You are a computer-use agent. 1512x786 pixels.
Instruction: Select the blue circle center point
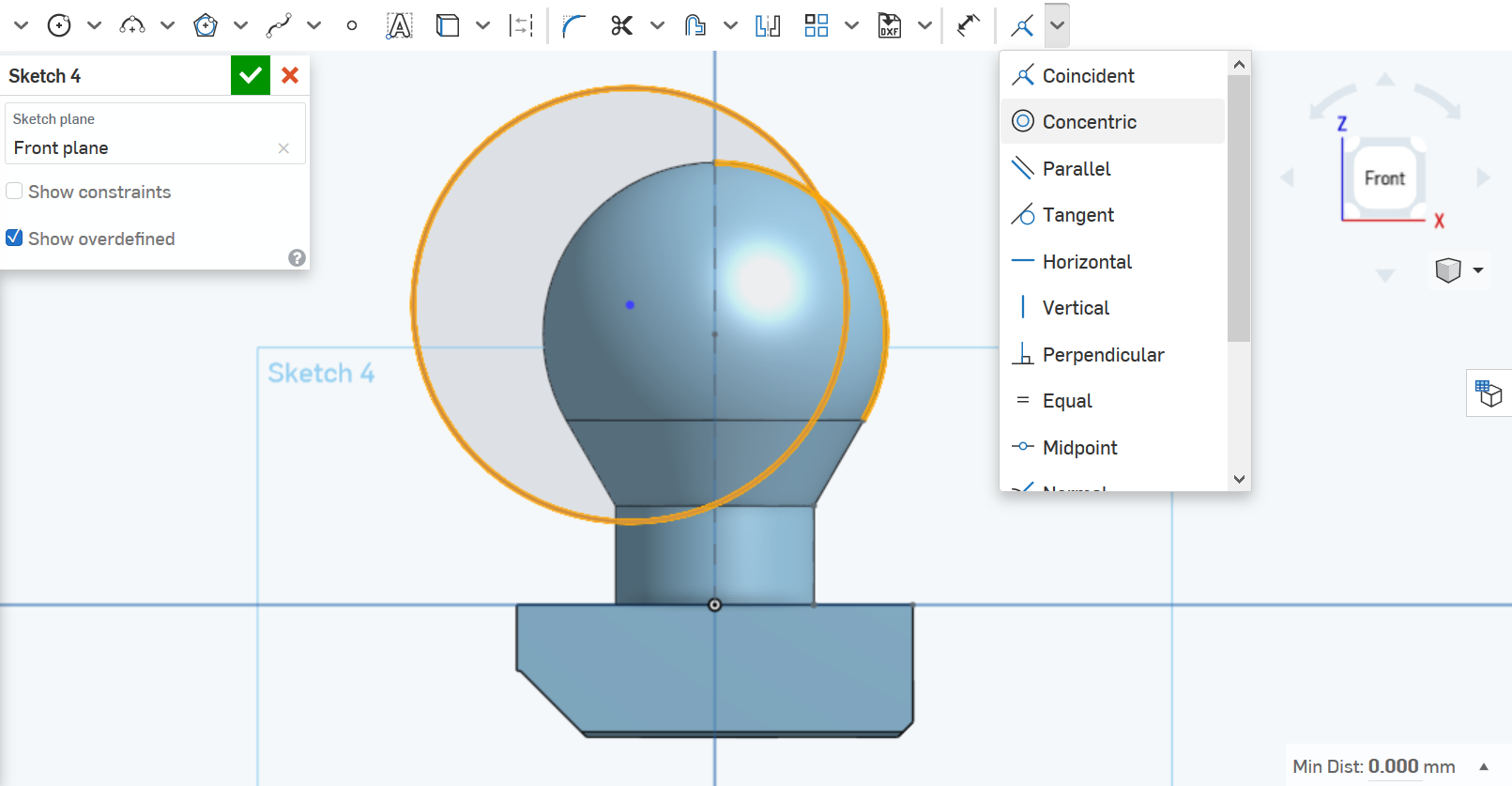tap(630, 304)
